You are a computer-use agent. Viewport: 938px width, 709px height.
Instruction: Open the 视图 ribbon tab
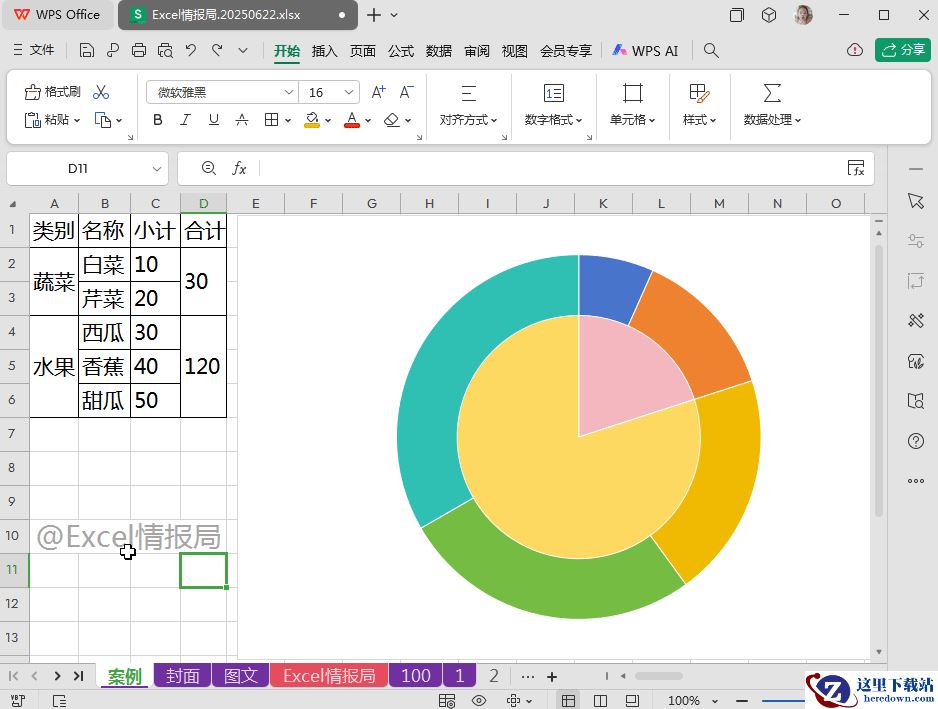click(514, 51)
